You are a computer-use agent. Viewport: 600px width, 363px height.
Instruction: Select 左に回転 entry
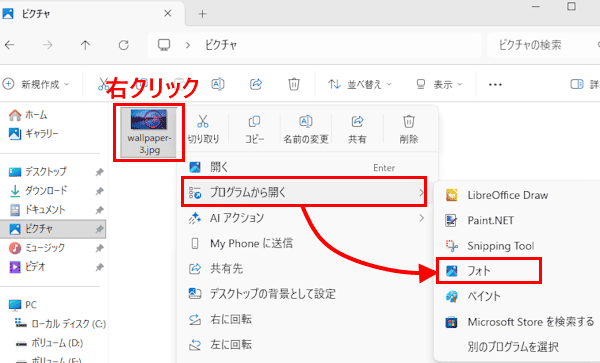[x=306, y=344]
